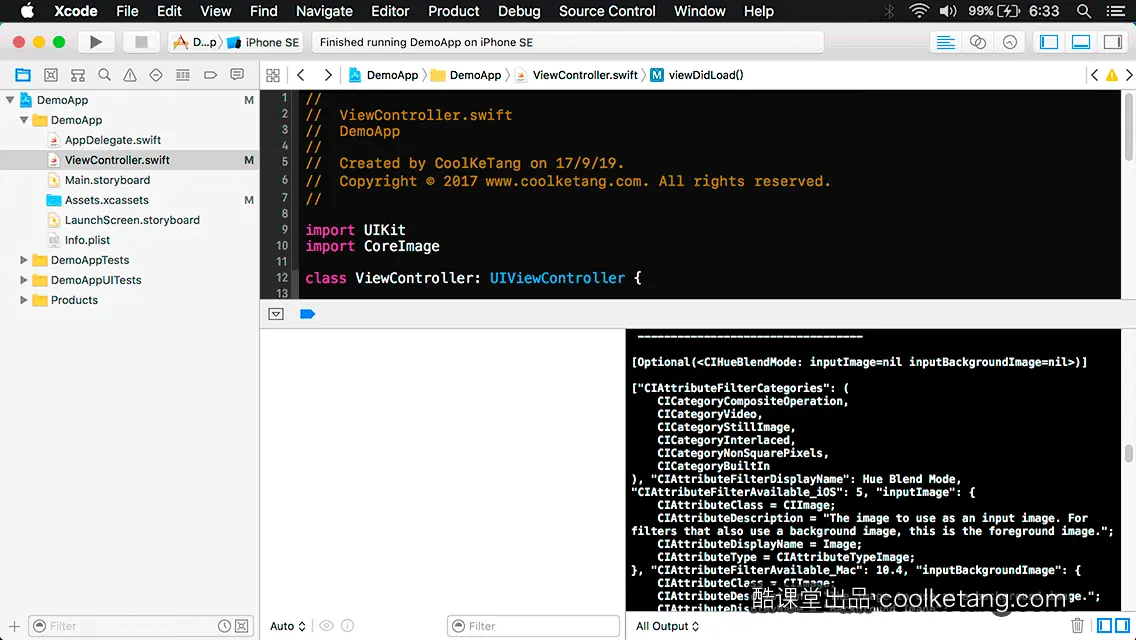This screenshot has width=1136, height=640.
Task: Switch to the Standard editor
Action: (945, 42)
